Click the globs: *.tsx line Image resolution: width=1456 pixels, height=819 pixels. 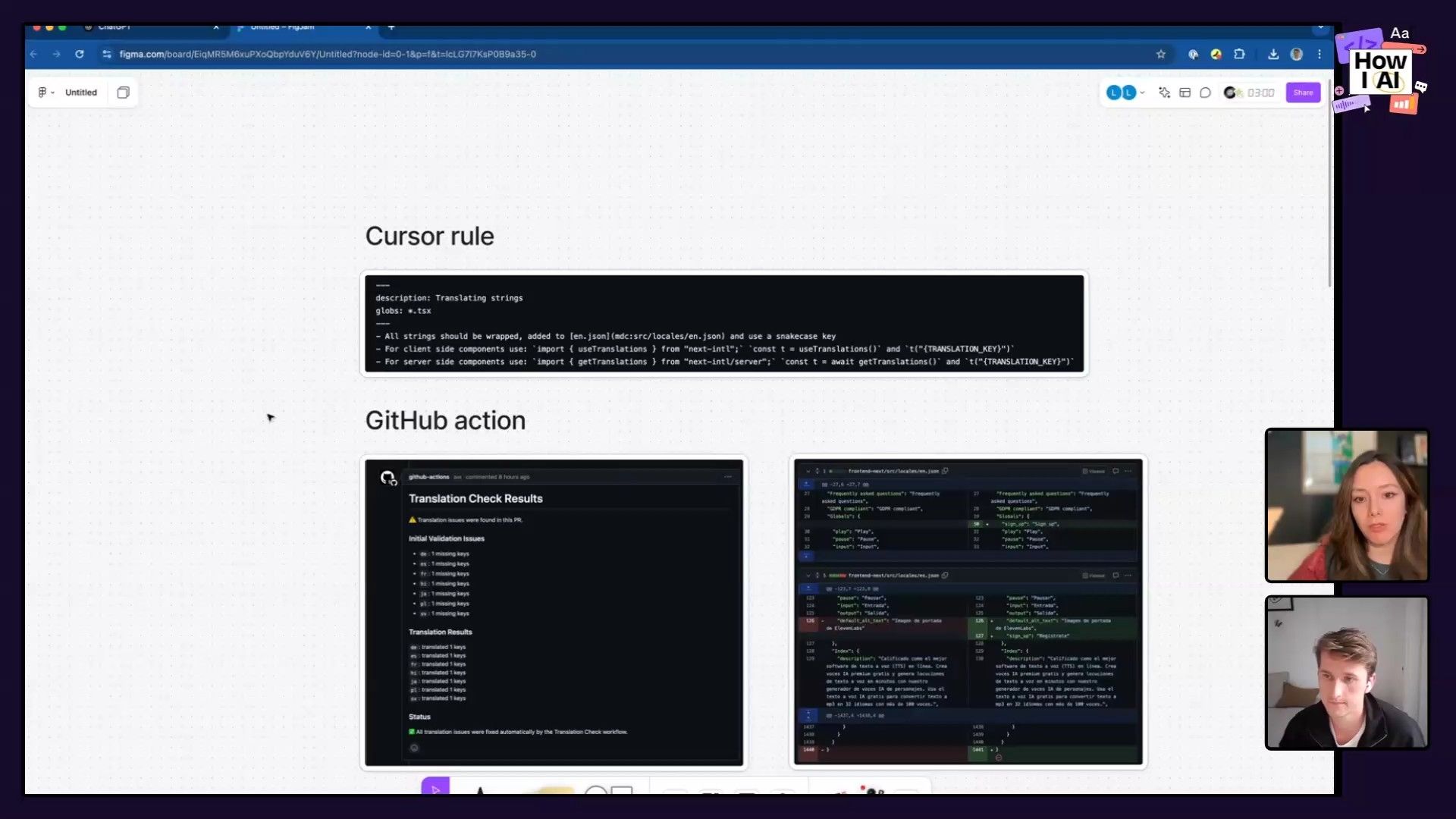click(403, 311)
